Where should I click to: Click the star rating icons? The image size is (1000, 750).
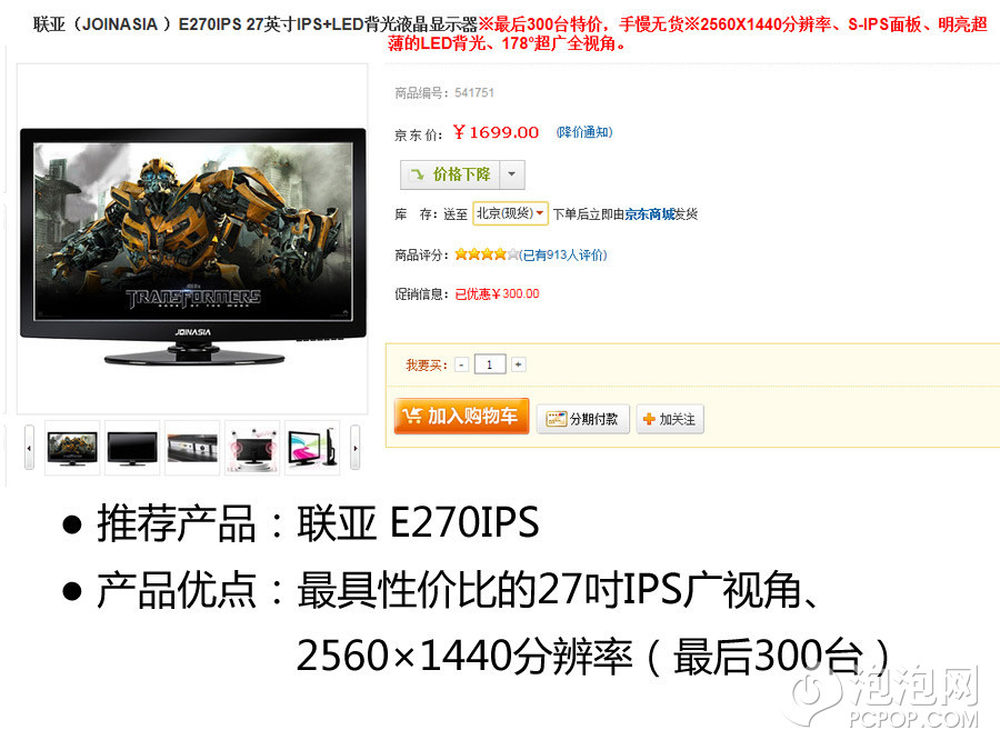(x=487, y=255)
